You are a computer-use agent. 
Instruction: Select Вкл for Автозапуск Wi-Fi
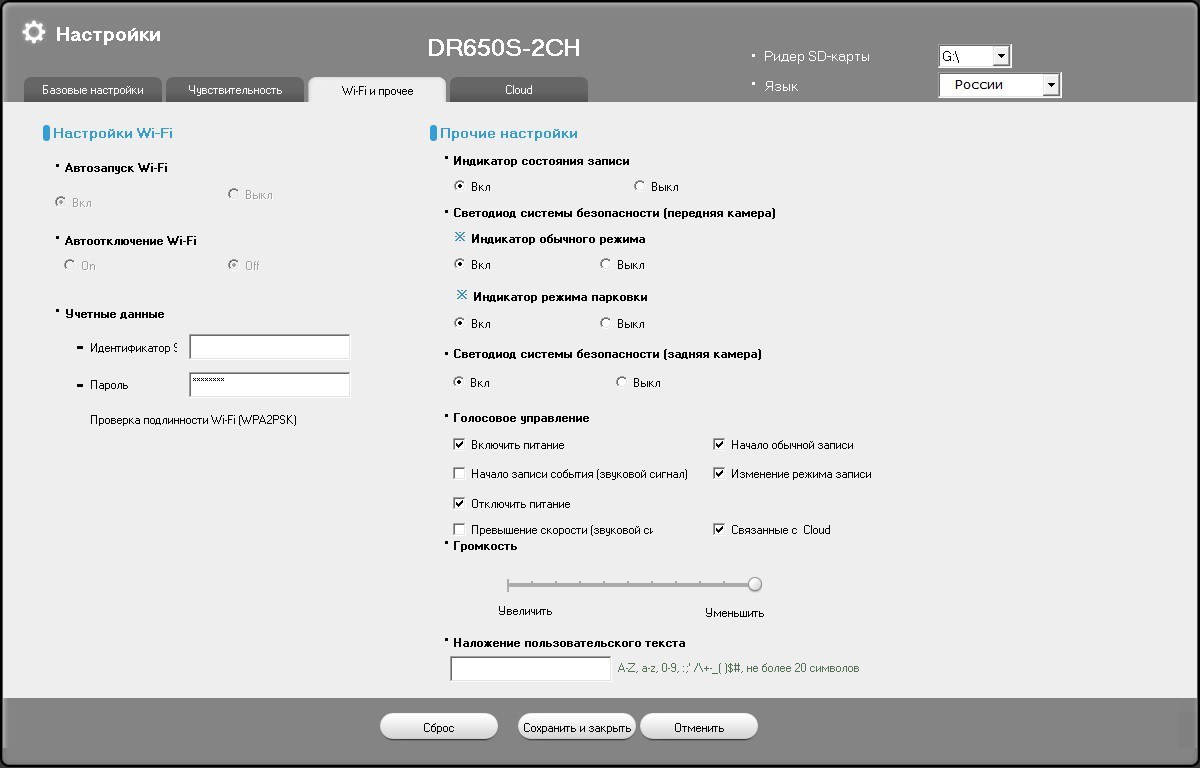[60, 202]
